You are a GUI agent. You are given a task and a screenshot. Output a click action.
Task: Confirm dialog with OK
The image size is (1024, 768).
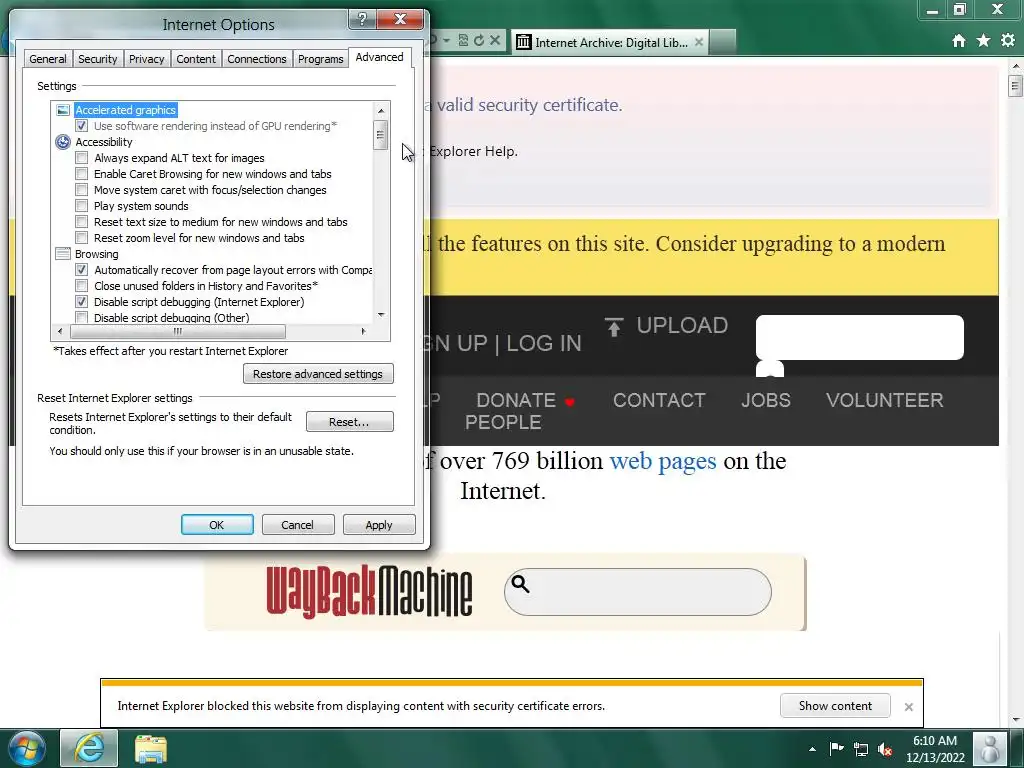(x=217, y=525)
